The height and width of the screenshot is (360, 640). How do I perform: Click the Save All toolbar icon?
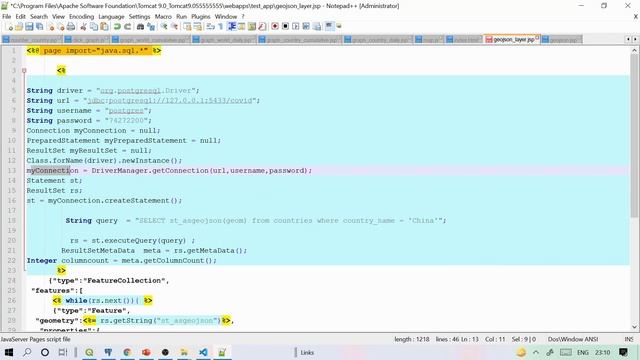click(x=40, y=27)
